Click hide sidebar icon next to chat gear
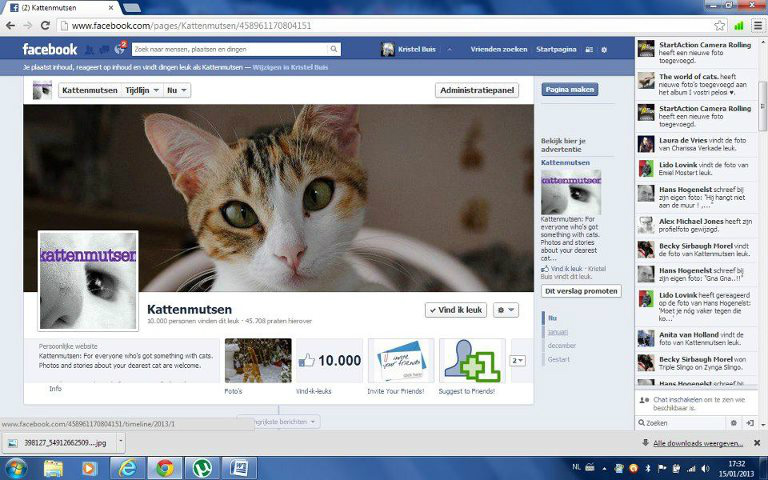The width and height of the screenshot is (768, 480). click(749, 423)
